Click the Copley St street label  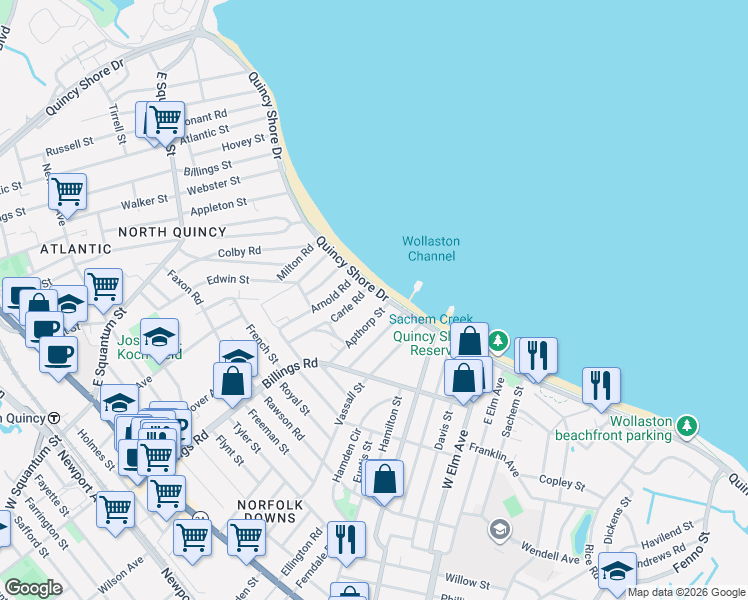pyautogui.click(x=562, y=483)
